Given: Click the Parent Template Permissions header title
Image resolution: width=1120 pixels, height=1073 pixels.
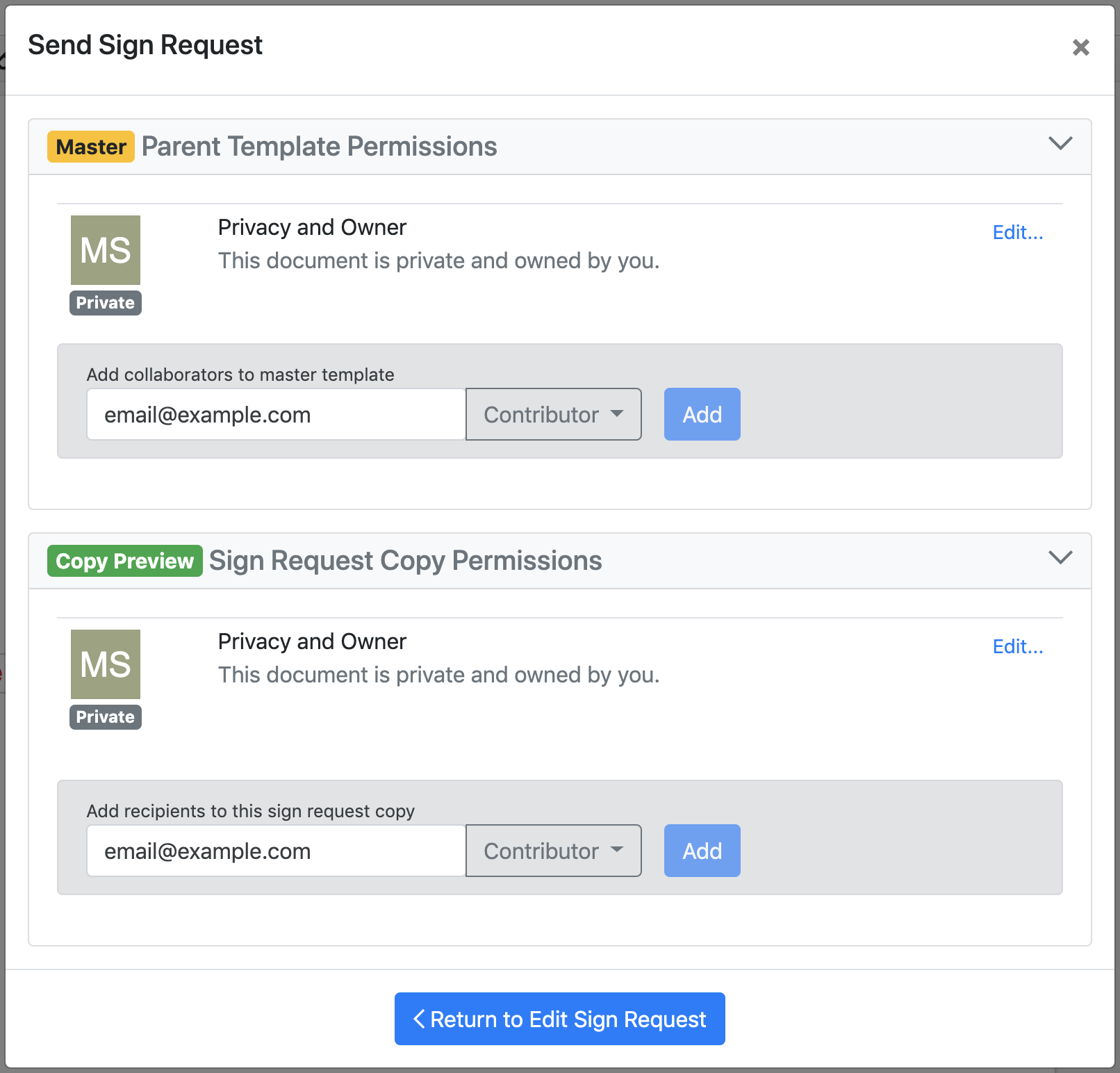Looking at the screenshot, I should (319, 147).
